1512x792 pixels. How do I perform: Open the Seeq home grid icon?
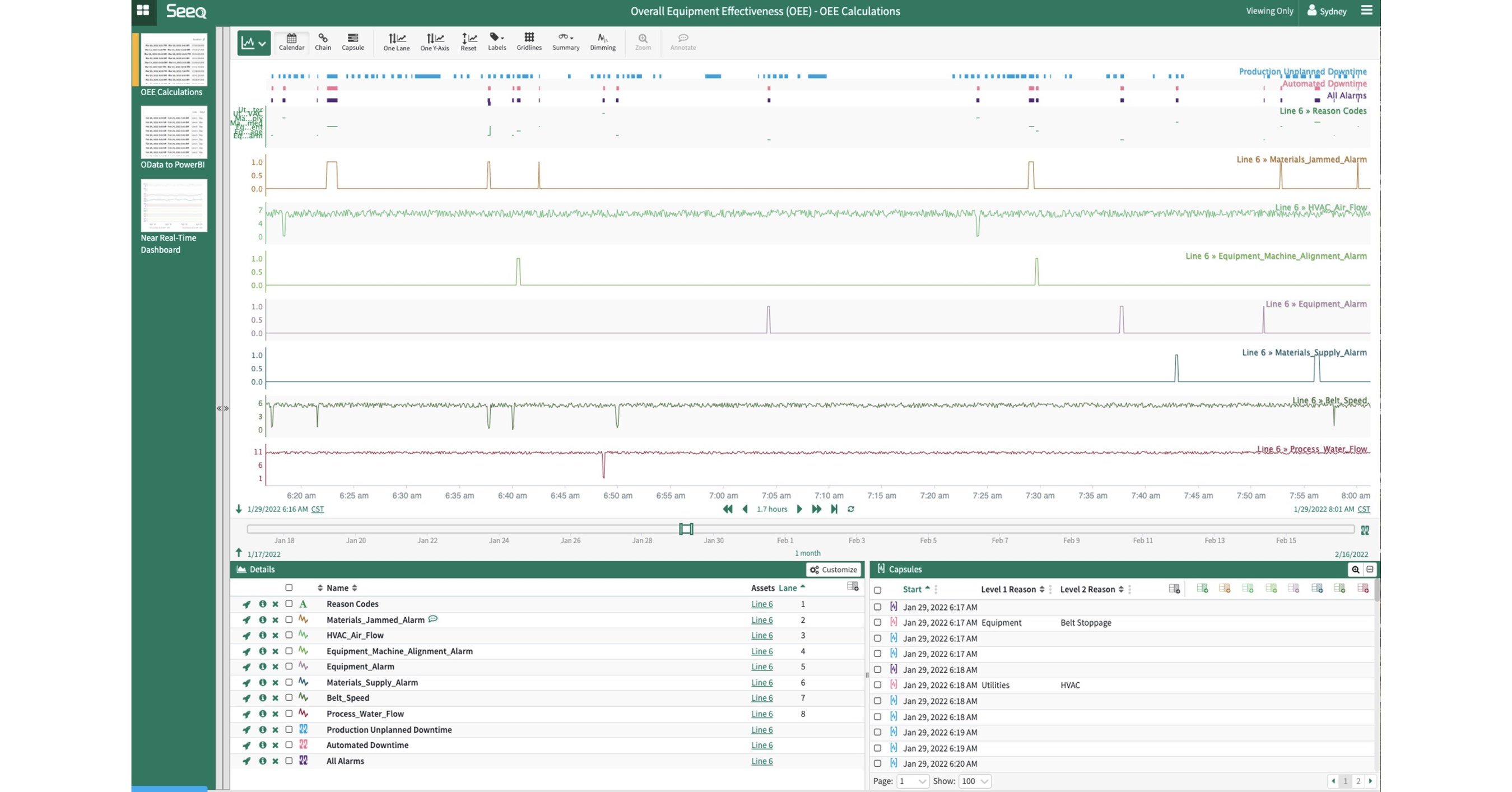tap(143, 11)
